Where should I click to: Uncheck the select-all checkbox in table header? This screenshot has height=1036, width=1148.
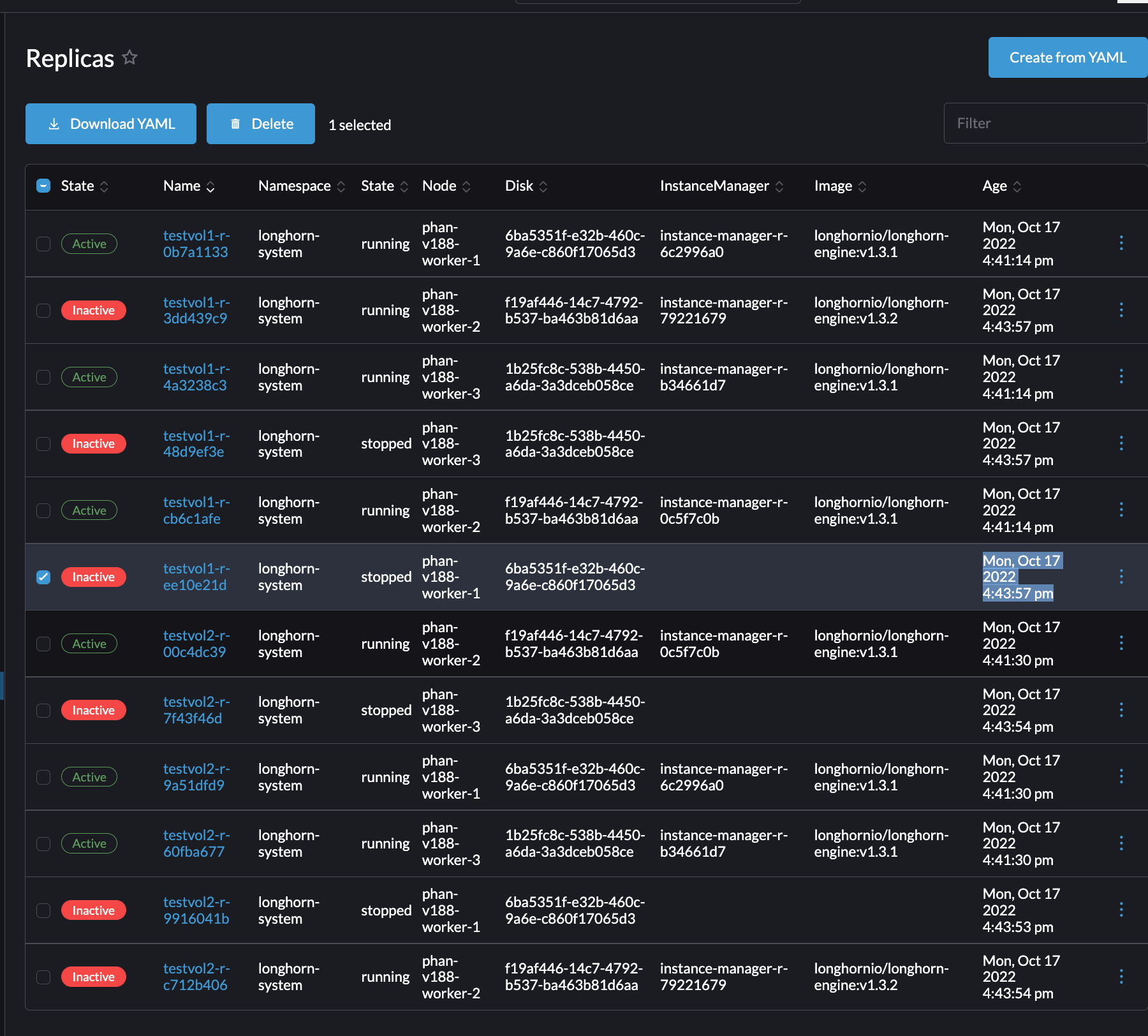[x=43, y=186]
